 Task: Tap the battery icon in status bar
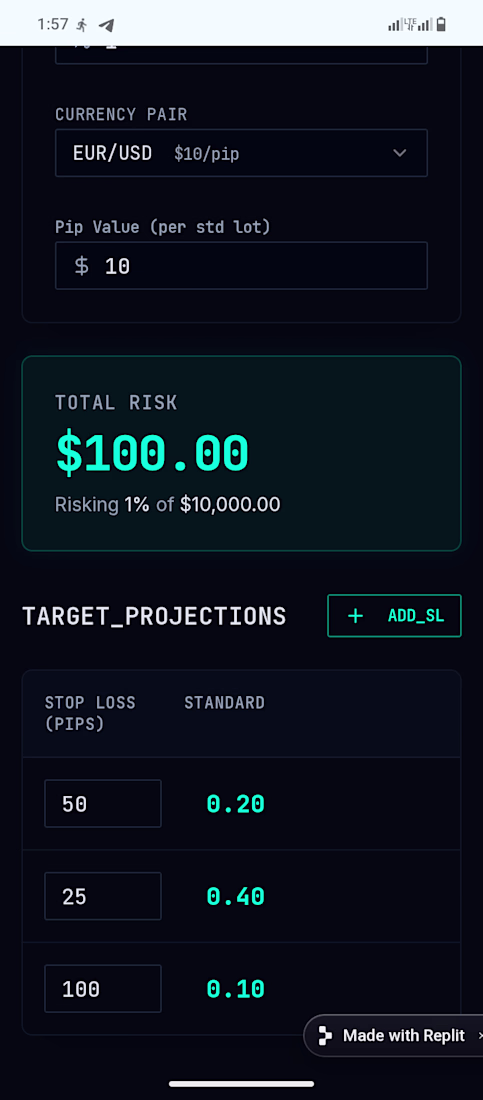[441, 25]
